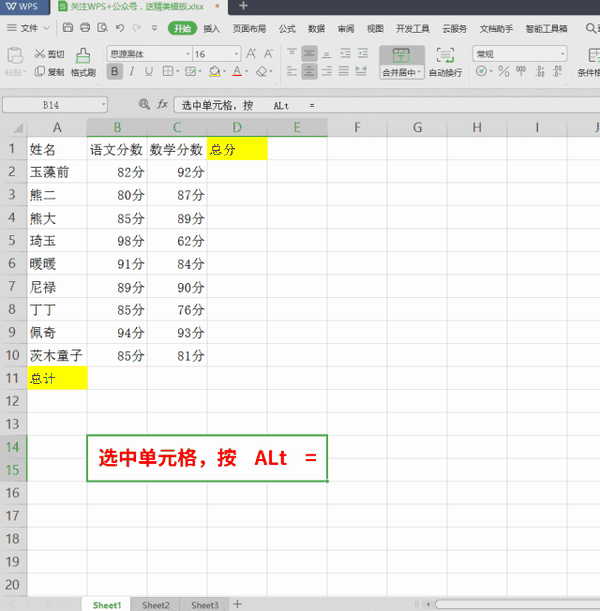The image size is (600, 611).
Task: Redo the last action
Action: pyautogui.click(x=136, y=28)
